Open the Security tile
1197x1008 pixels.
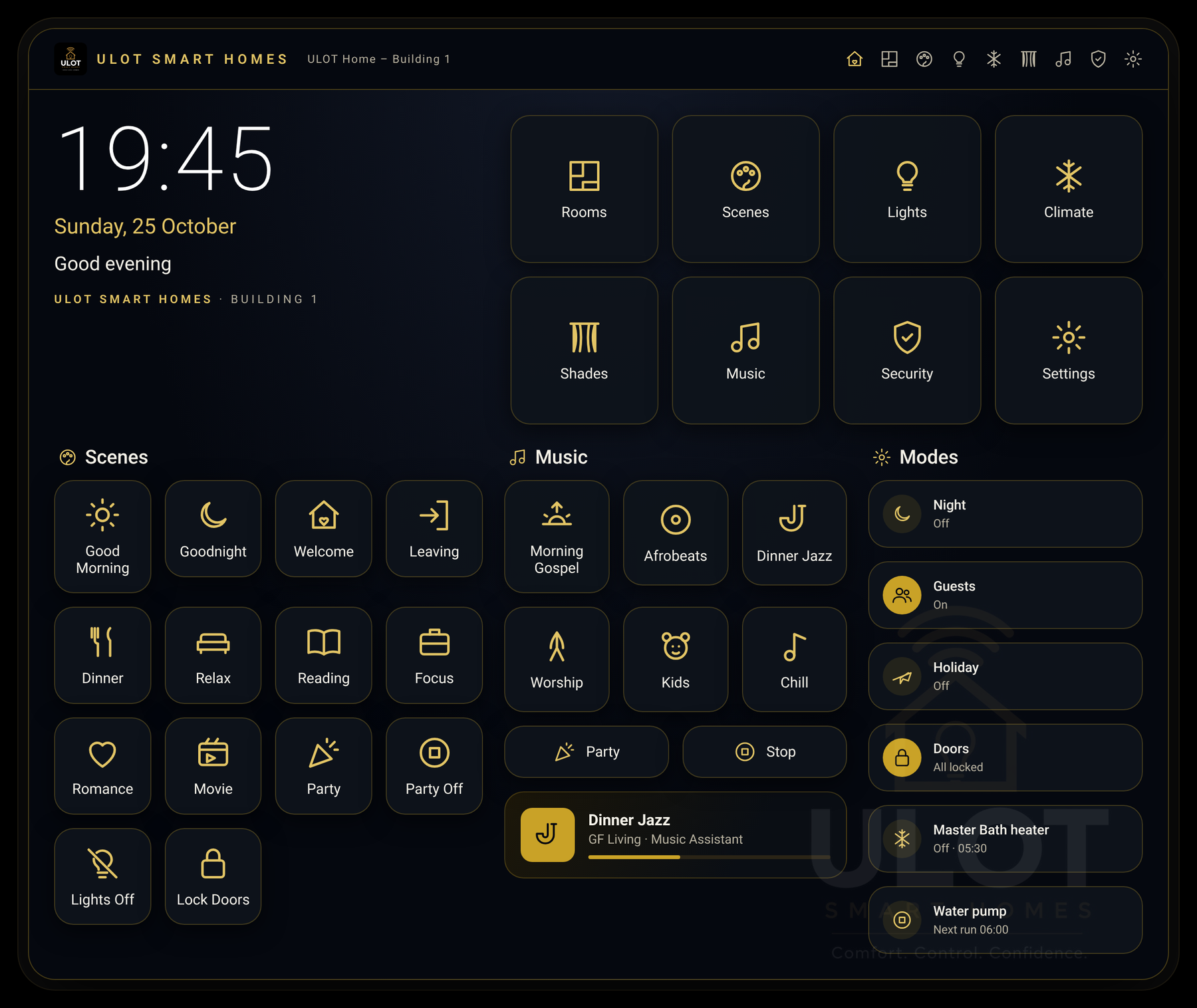click(x=907, y=350)
